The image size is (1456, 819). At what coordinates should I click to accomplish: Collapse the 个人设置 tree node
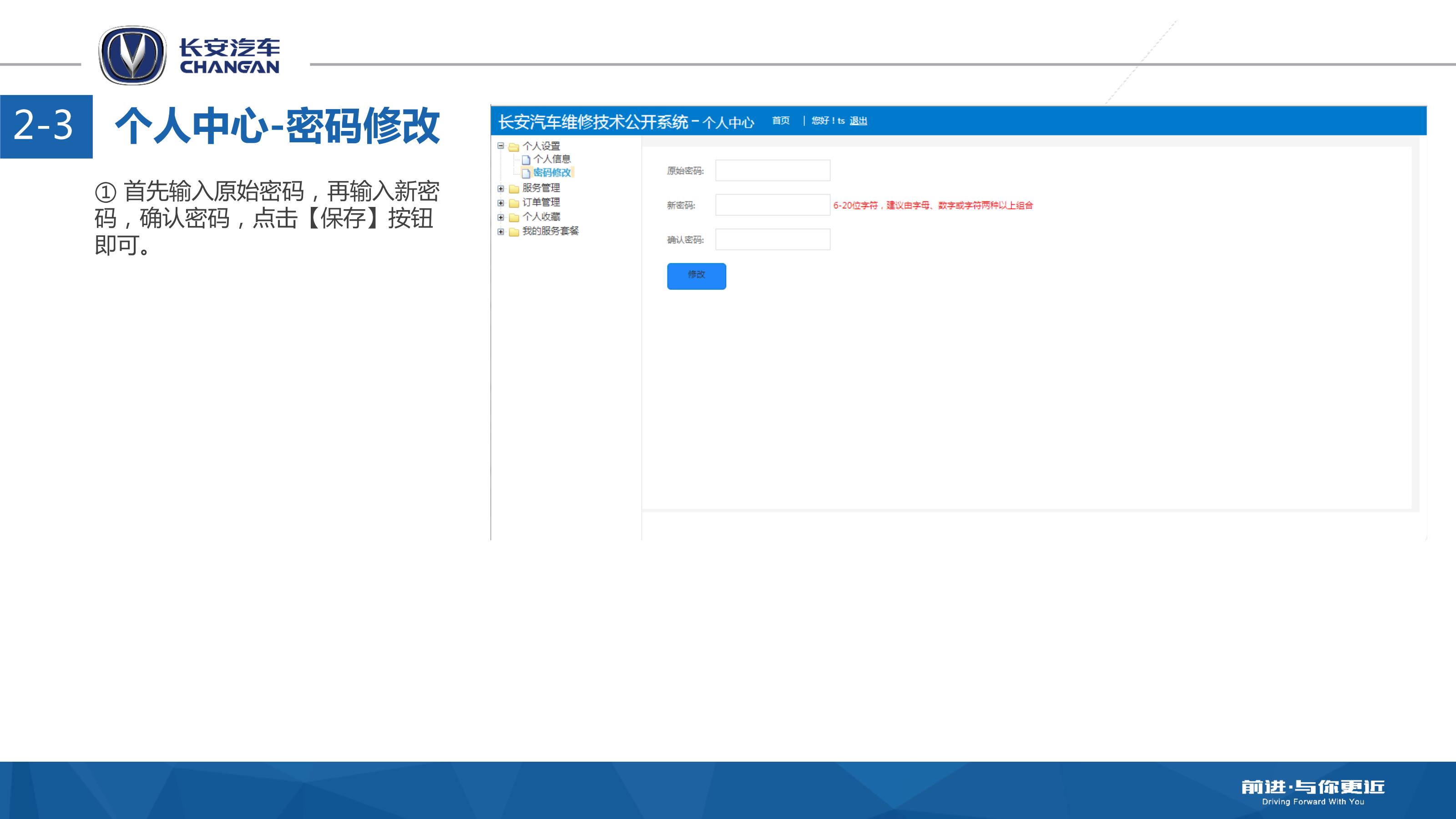pyautogui.click(x=500, y=146)
